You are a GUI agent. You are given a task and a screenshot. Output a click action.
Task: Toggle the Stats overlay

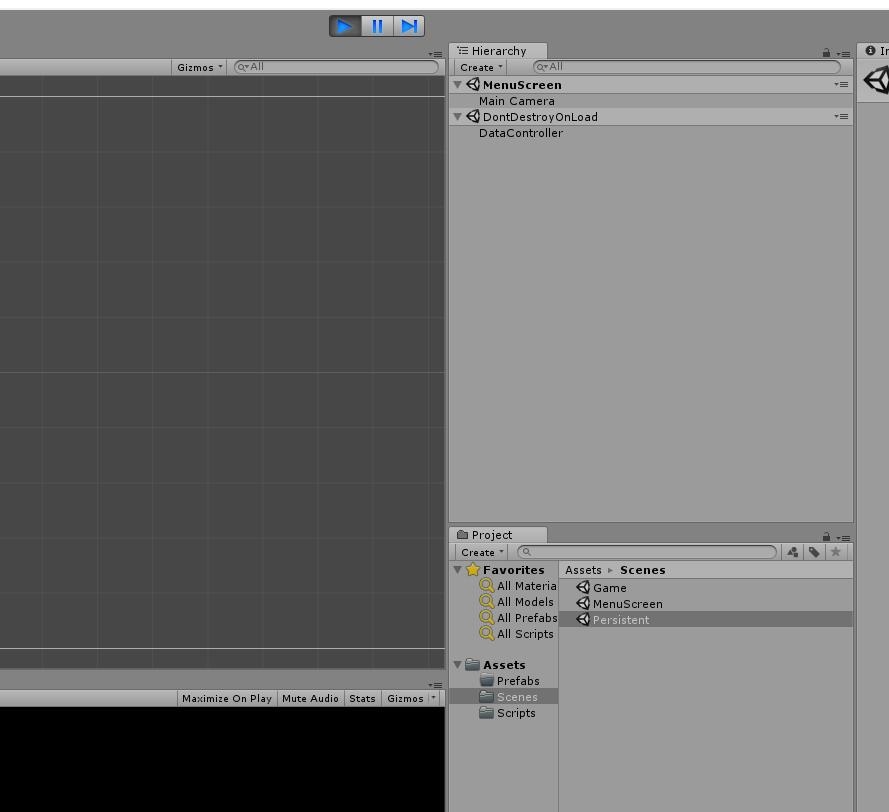click(362, 699)
